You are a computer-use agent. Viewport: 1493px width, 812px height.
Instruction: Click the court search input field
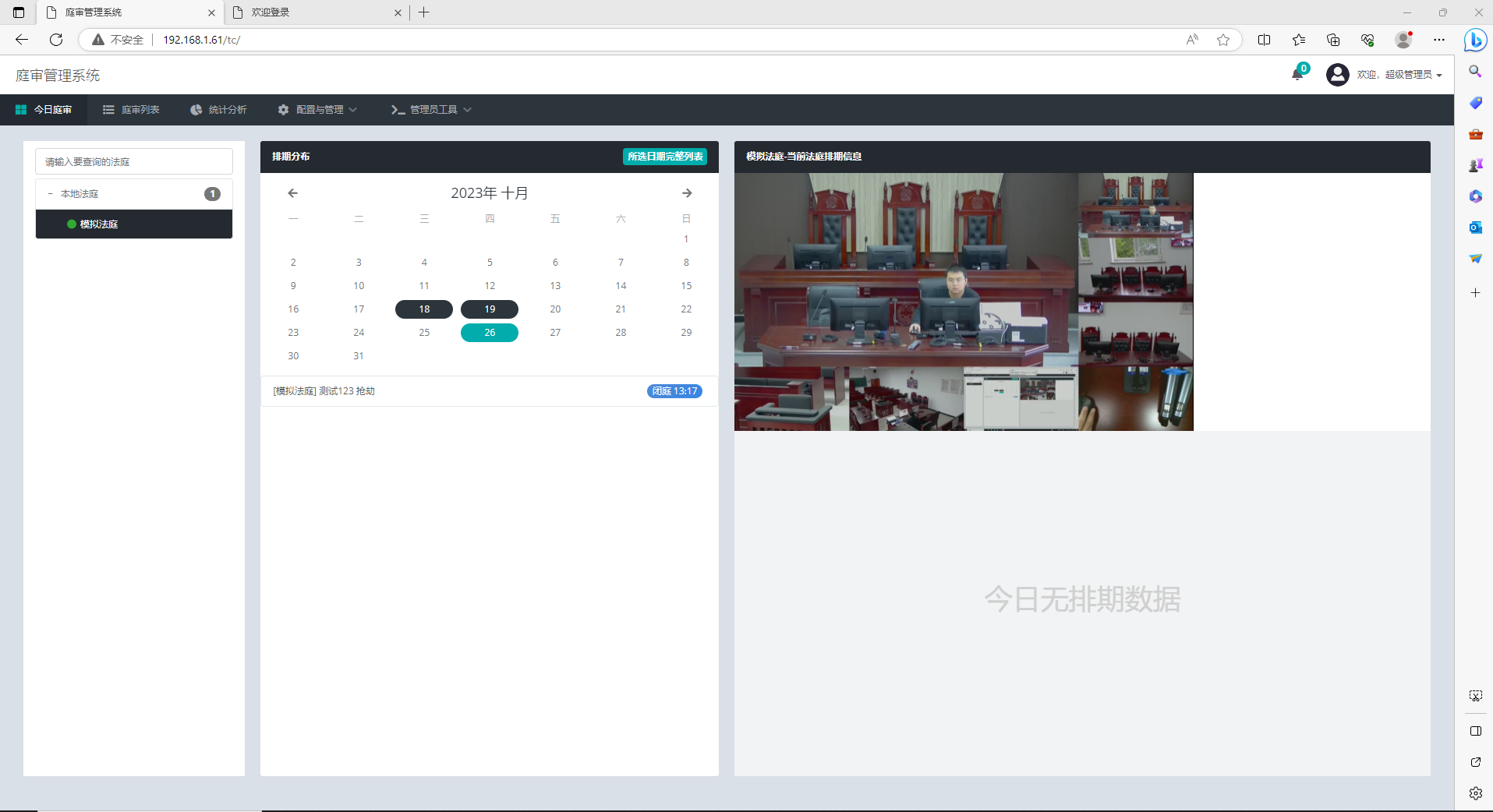click(x=134, y=162)
